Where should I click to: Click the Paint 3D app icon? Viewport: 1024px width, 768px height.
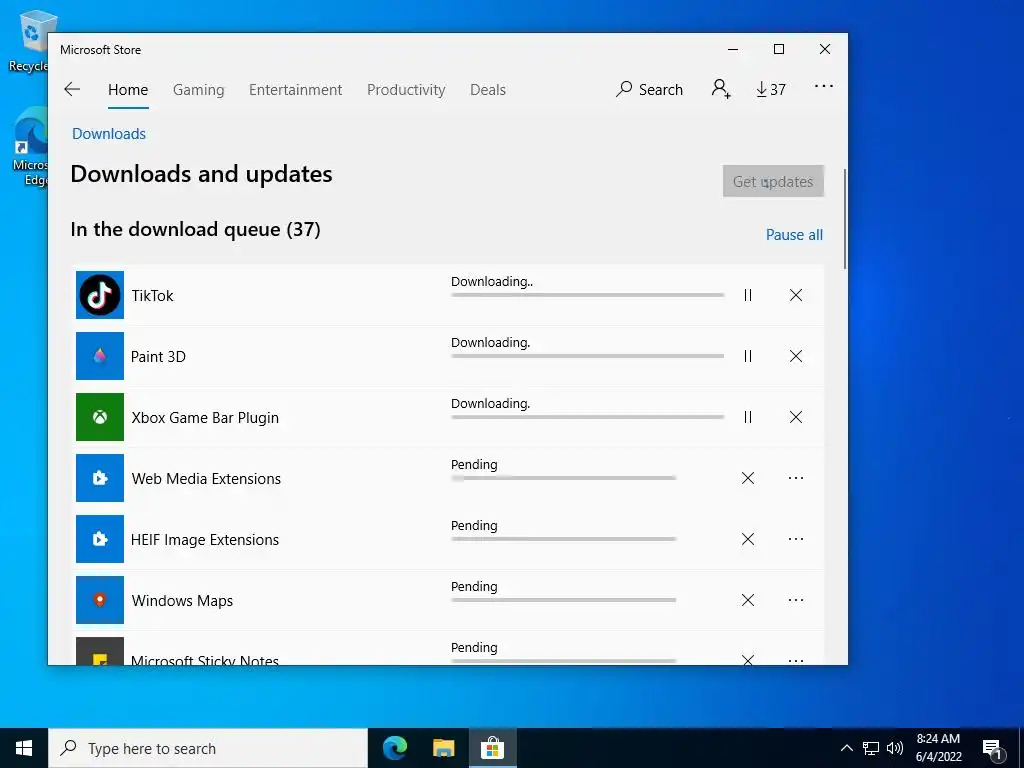pos(100,356)
